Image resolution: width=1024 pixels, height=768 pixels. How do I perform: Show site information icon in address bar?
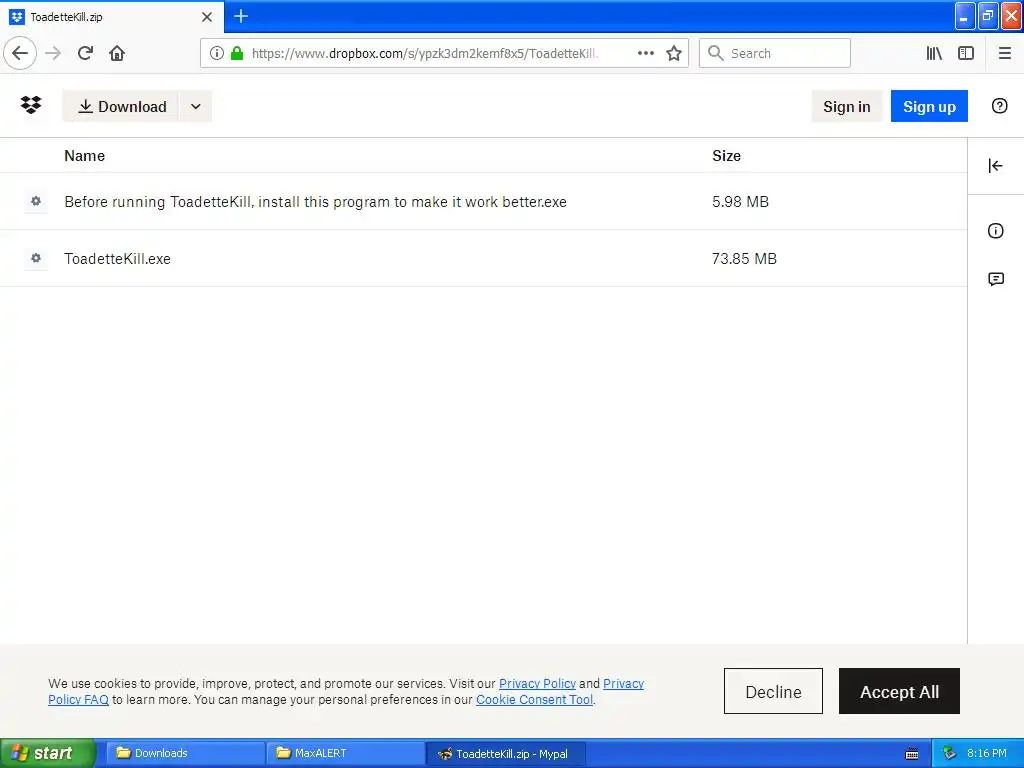217,53
